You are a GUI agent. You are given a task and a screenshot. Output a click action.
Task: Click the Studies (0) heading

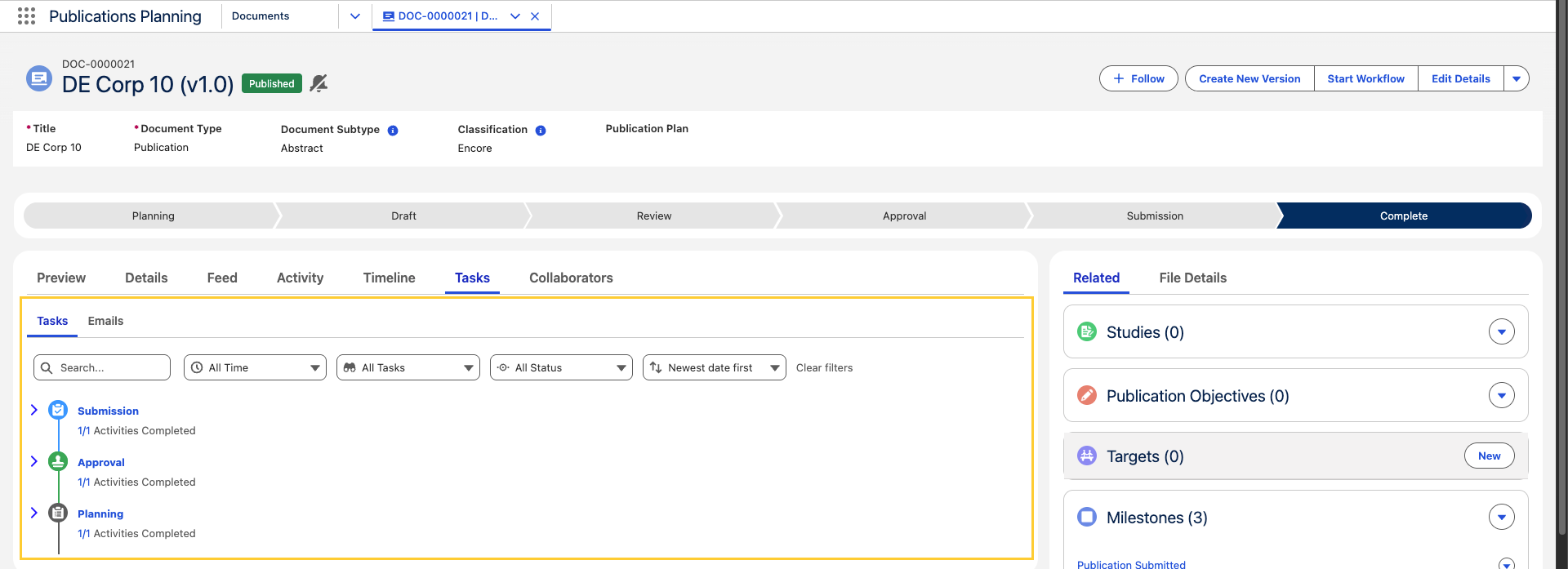[x=1145, y=332]
